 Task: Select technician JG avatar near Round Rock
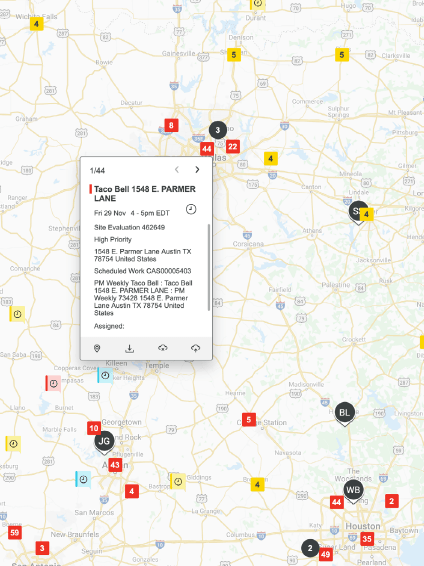click(104, 442)
